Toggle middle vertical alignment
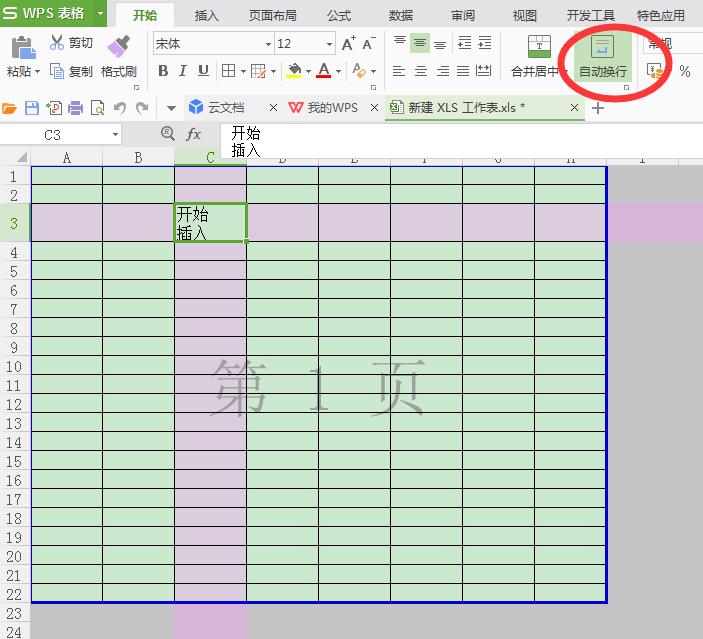 pos(420,43)
